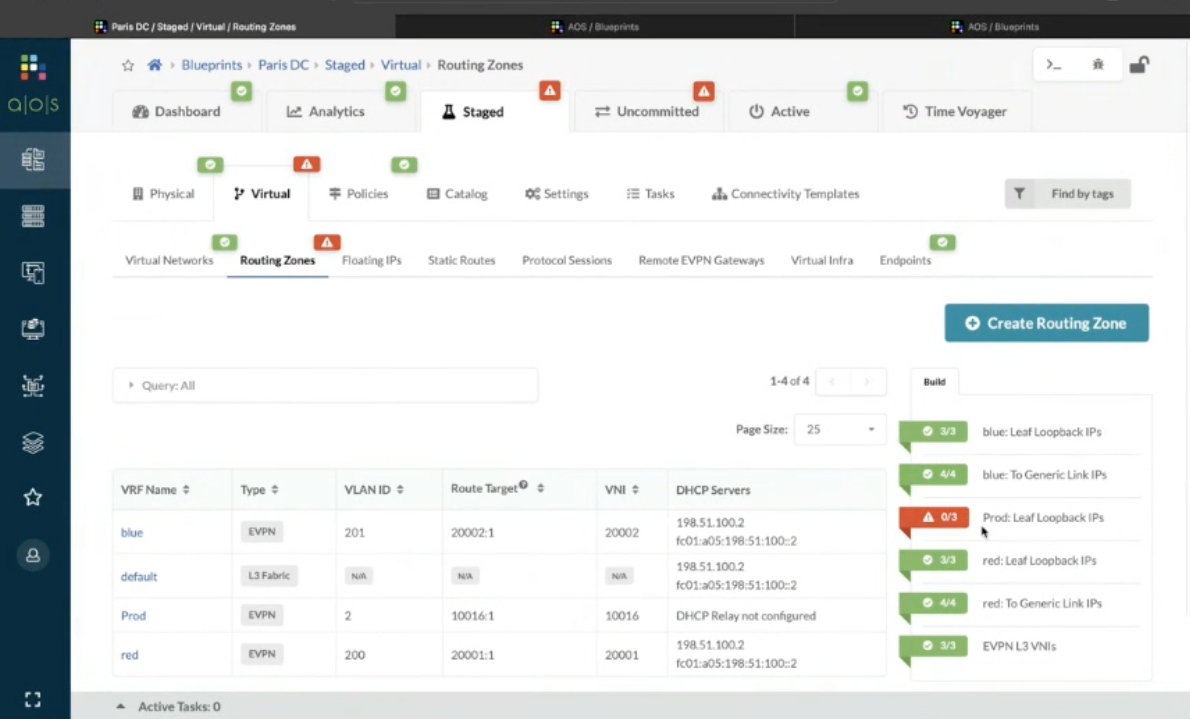
Task: Click blue: To Generic Link IPs entry
Action: point(1044,475)
